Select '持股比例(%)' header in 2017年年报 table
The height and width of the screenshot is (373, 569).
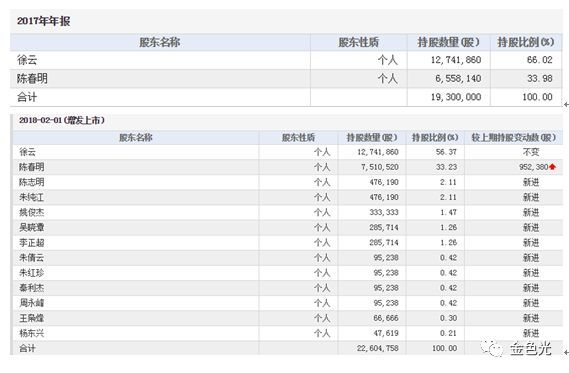(x=526, y=42)
